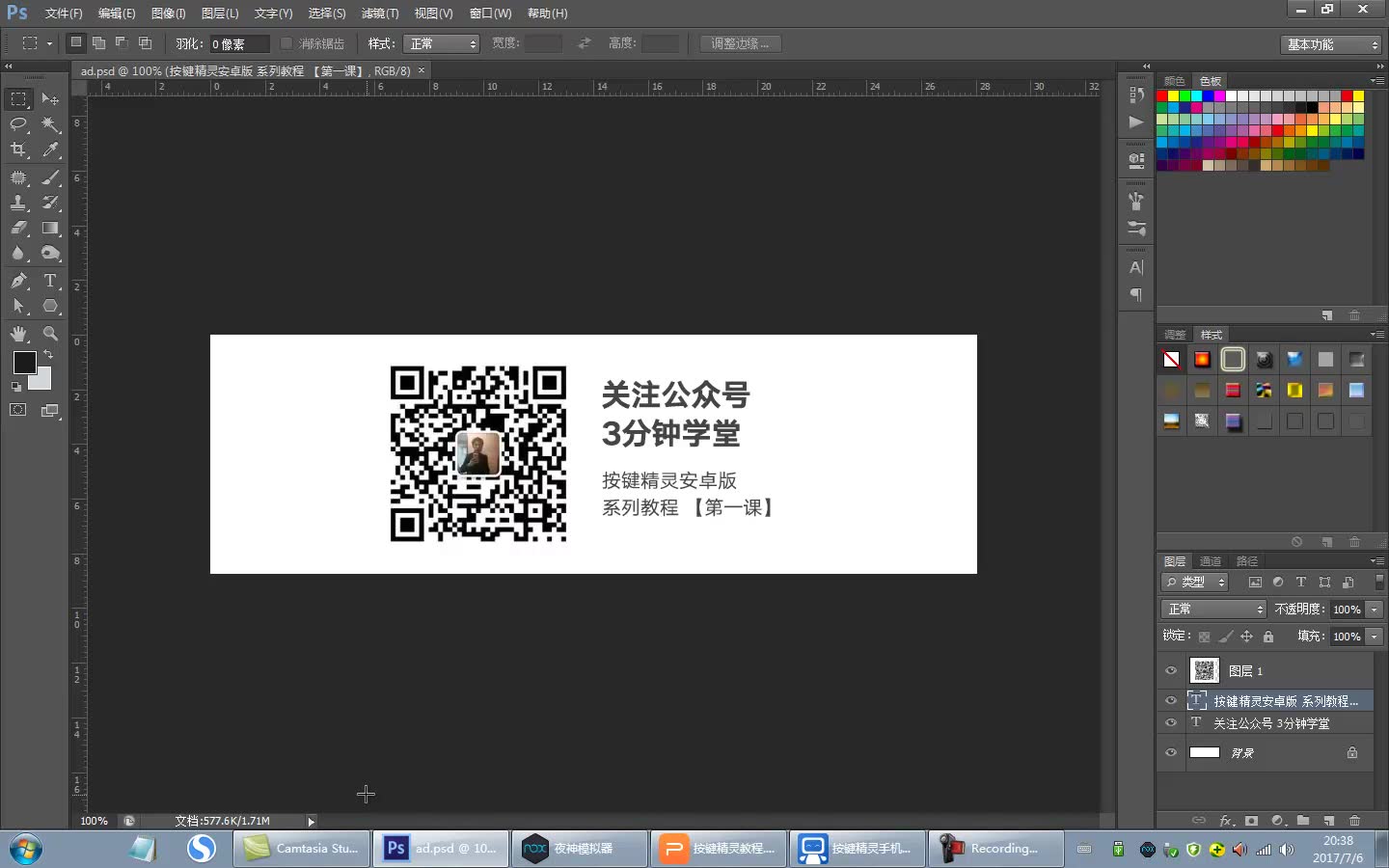Image resolution: width=1389 pixels, height=868 pixels.
Task: Select the Healing Brush tool
Action: pyautogui.click(x=18, y=177)
